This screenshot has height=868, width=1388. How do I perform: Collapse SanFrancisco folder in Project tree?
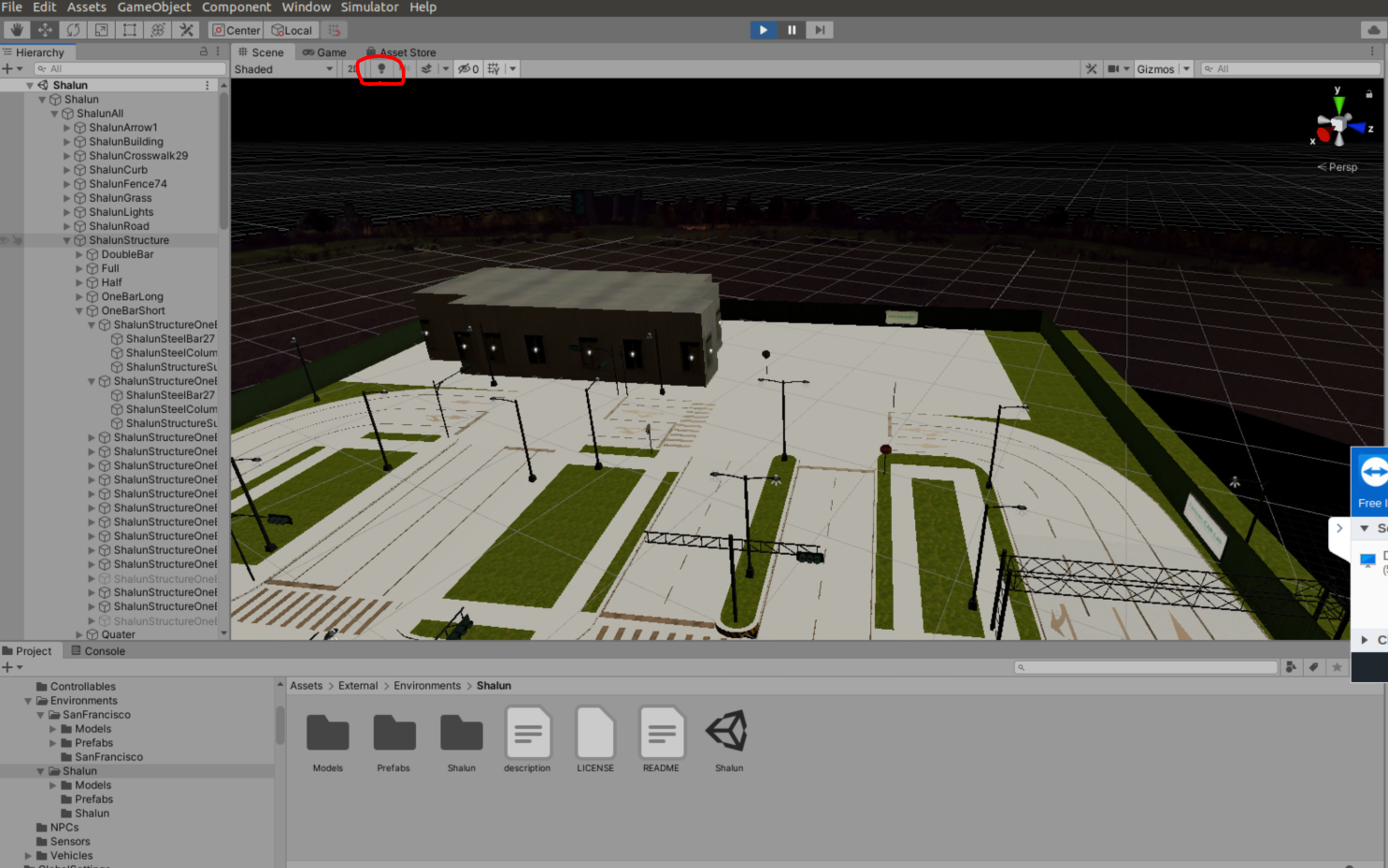coord(40,715)
